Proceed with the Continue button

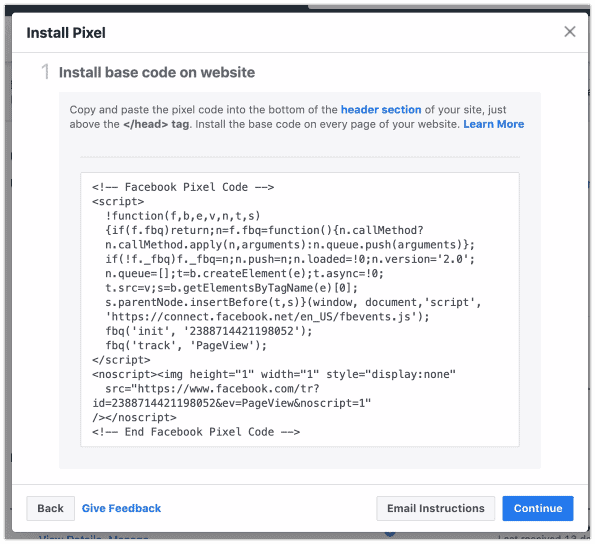538,508
